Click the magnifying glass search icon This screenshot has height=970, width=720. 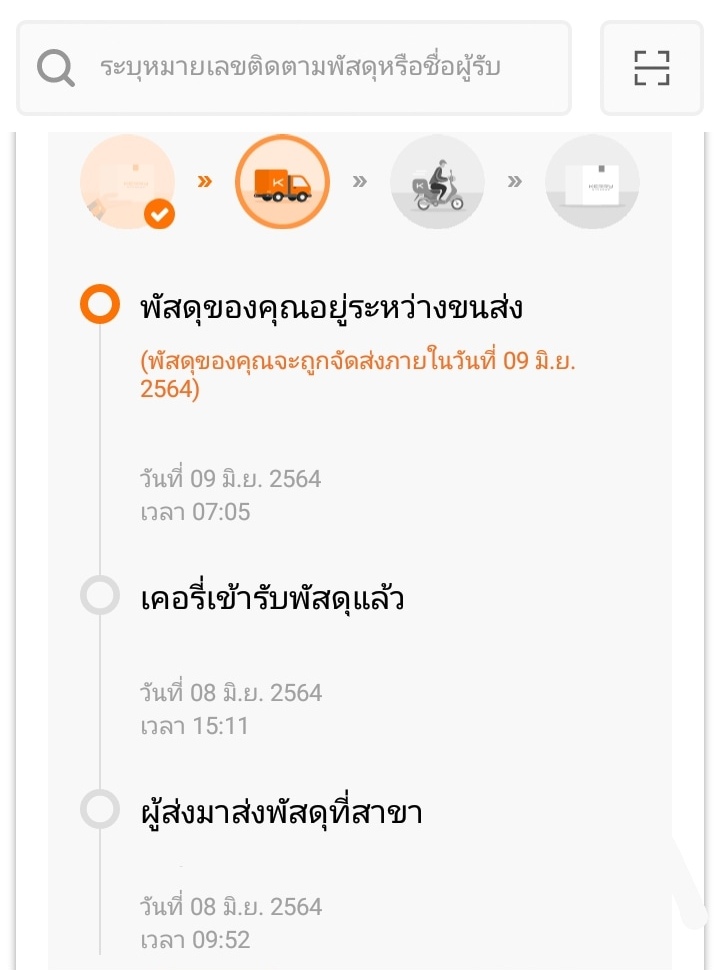coord(56,68)
